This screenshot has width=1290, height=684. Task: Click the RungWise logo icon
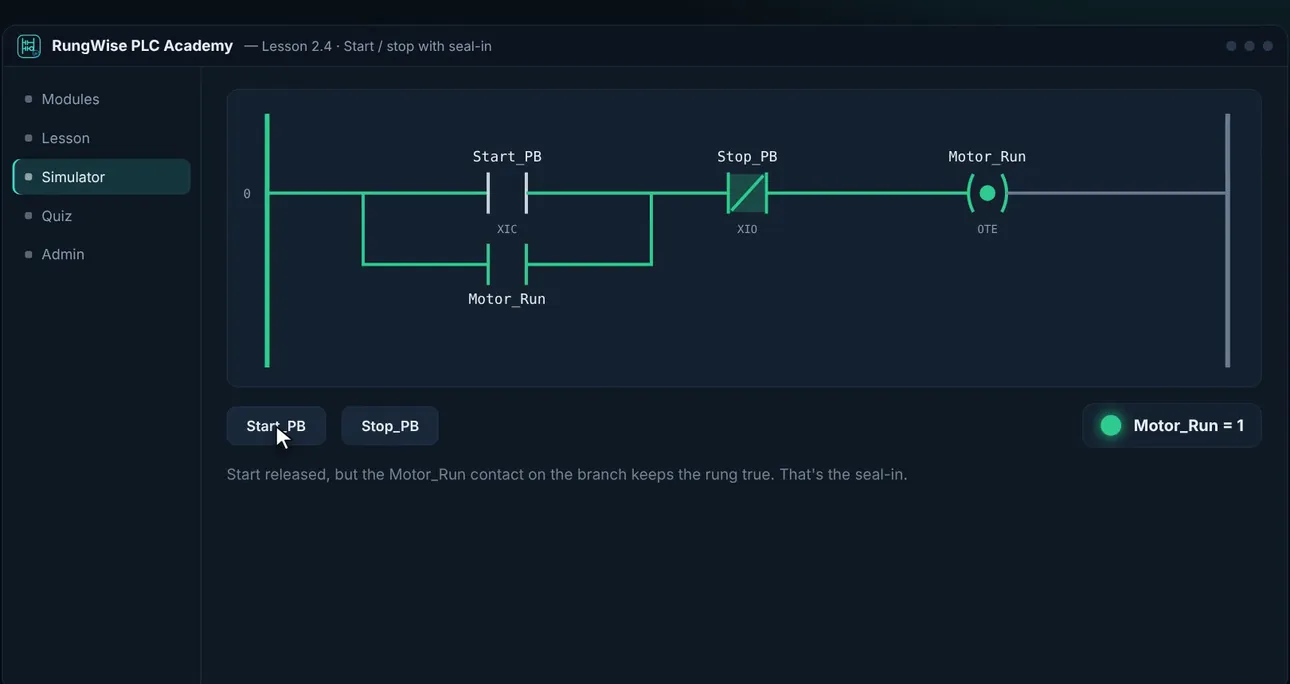coord(29,46)
